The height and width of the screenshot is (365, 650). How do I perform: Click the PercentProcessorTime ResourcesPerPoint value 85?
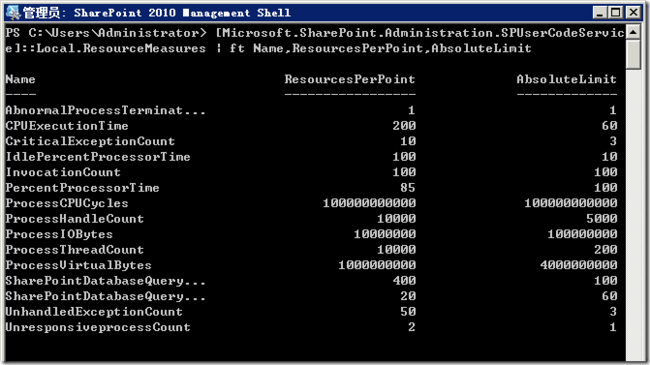click(x=408, y=188)
